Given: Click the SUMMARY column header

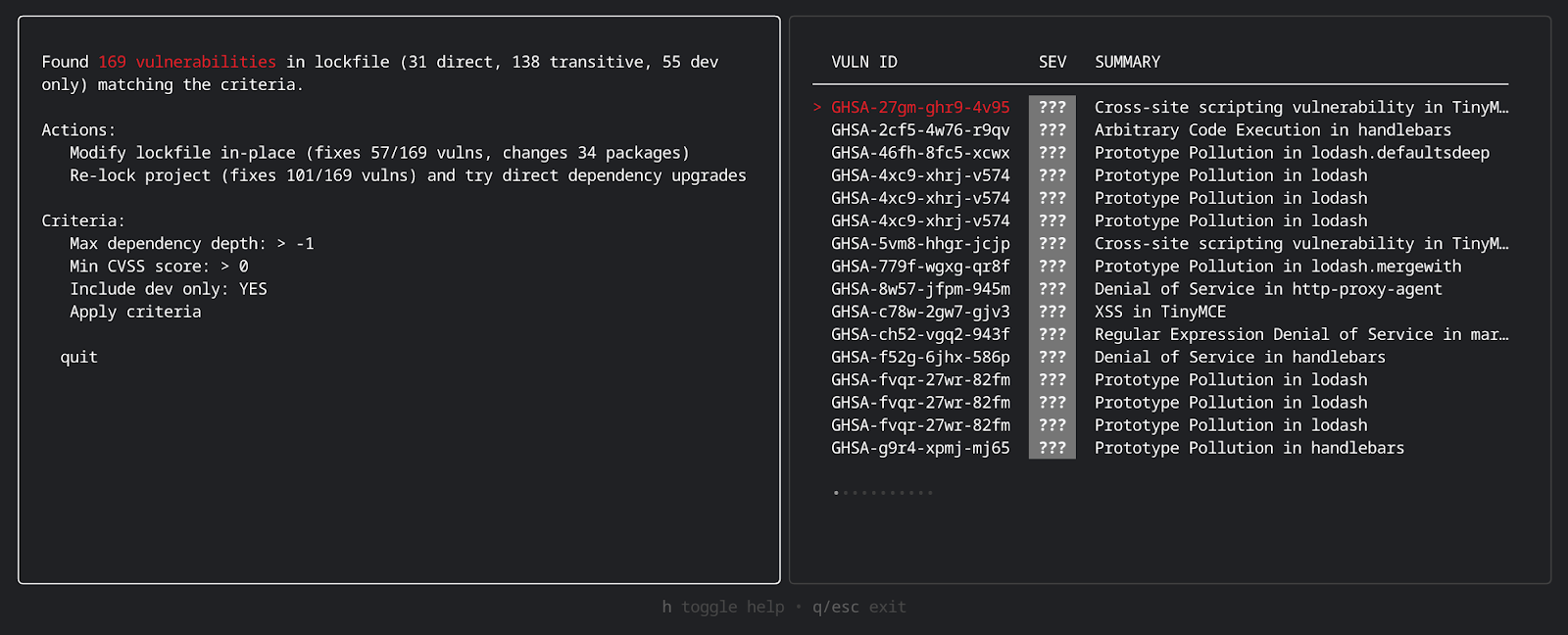Looking at the screenshot, I should tap(1127, 62).
